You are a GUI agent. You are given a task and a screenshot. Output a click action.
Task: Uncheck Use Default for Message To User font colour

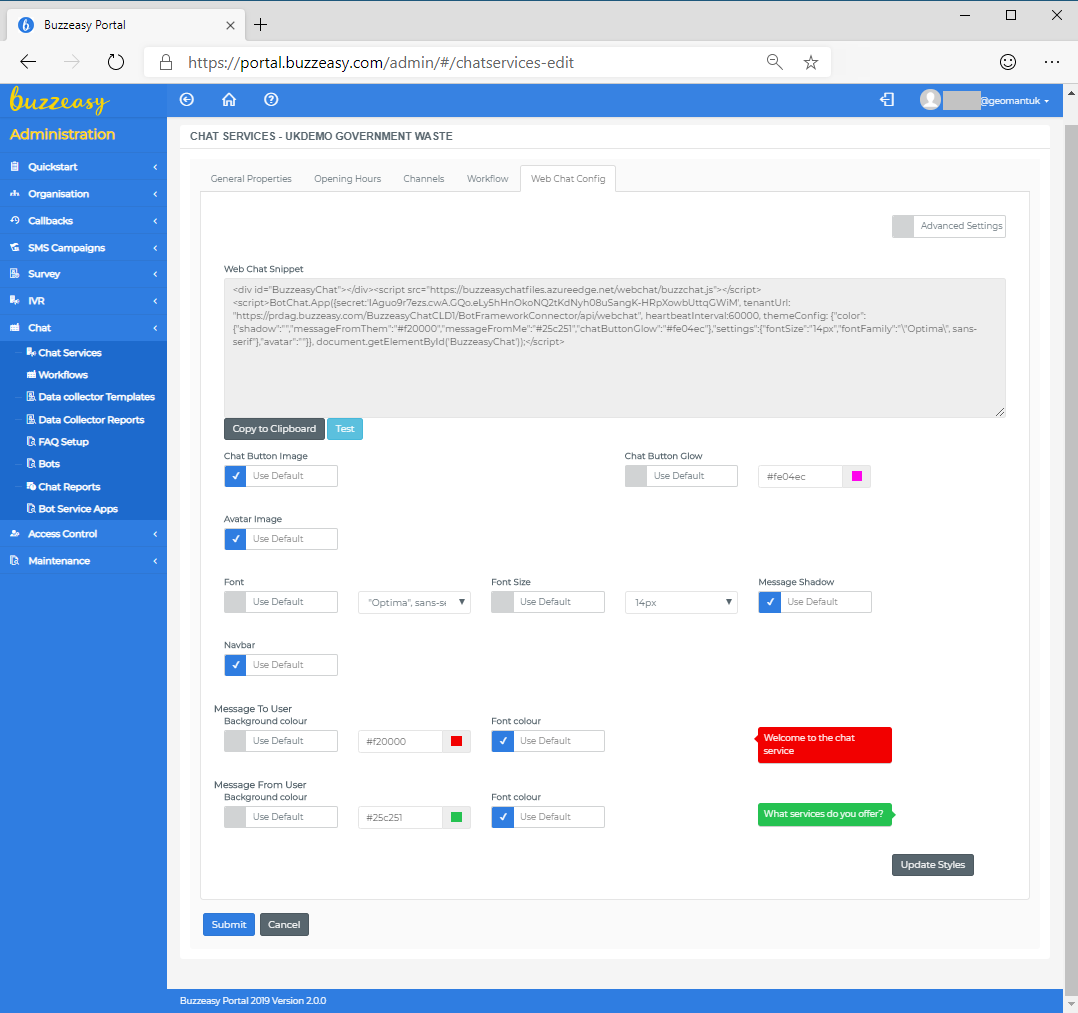(503, 741)
